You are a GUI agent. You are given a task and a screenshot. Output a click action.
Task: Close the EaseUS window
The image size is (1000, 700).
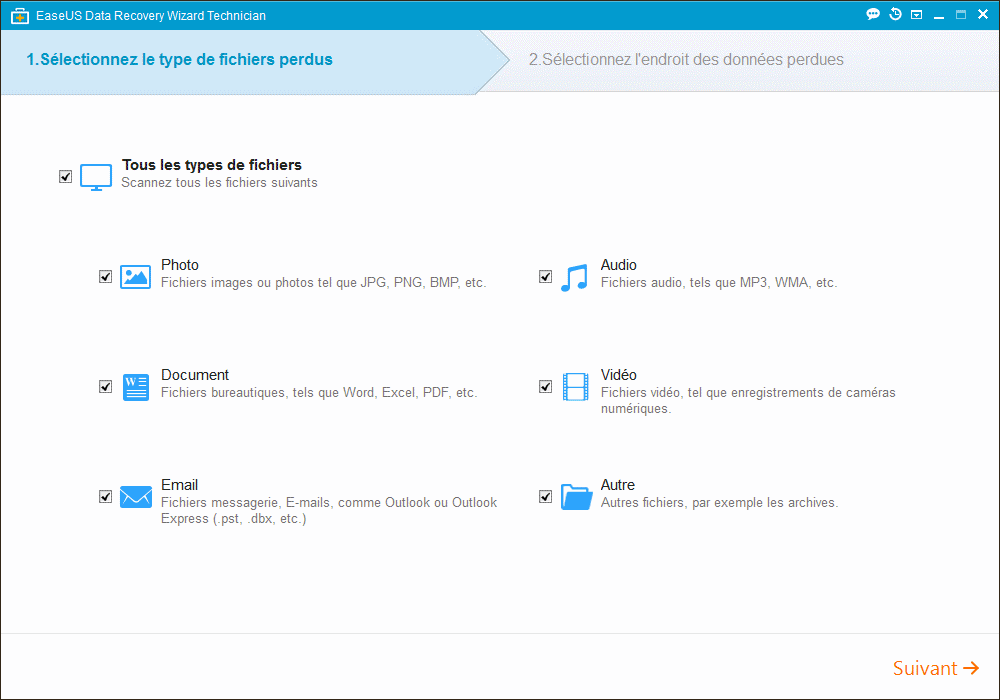[983, 14]
